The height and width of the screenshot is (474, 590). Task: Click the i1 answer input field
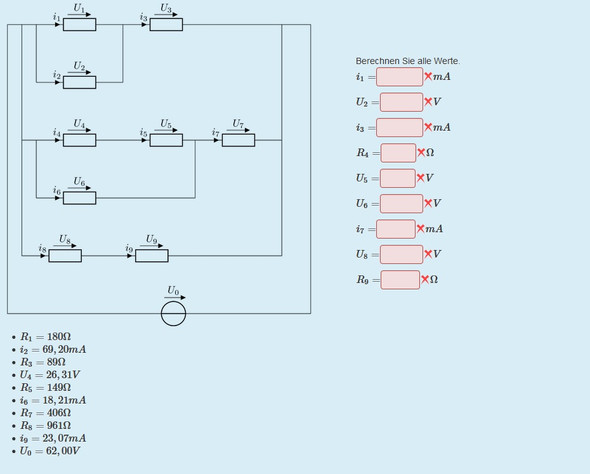399,77
